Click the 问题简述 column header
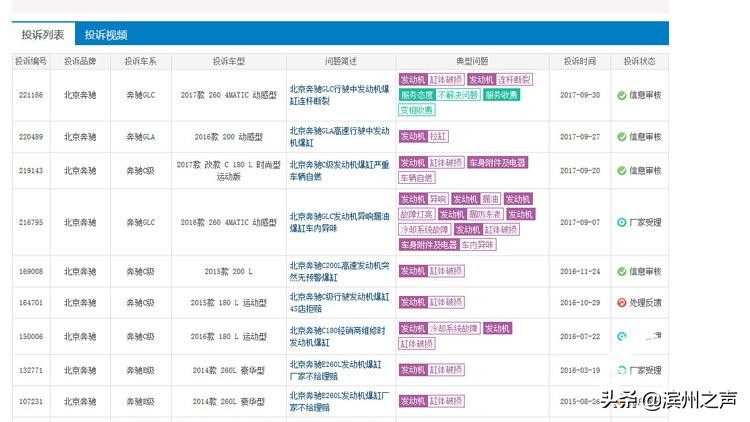Screen dimensions: 750x422 coord(341,61)
